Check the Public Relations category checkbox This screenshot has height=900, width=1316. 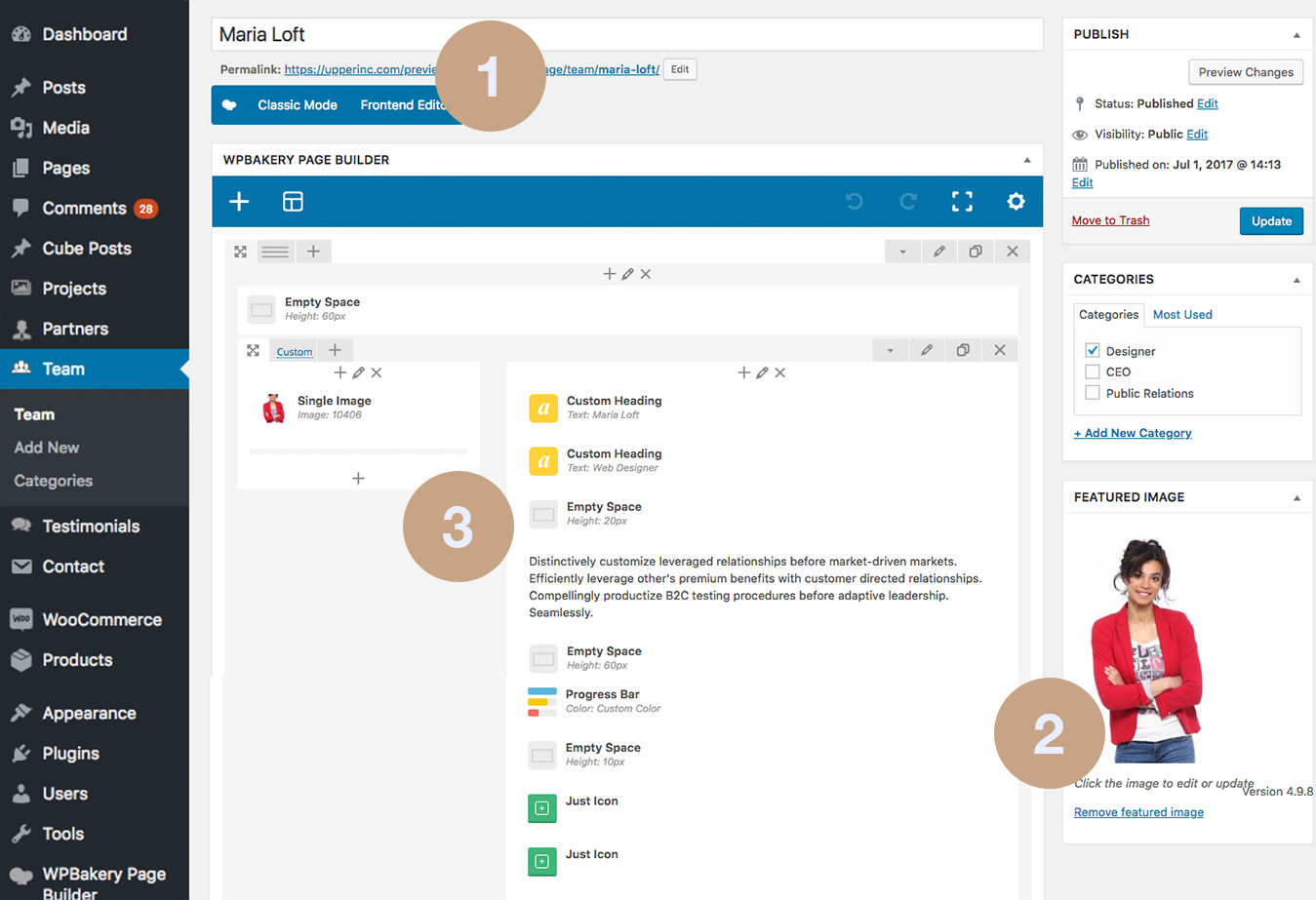[1093, 393]
